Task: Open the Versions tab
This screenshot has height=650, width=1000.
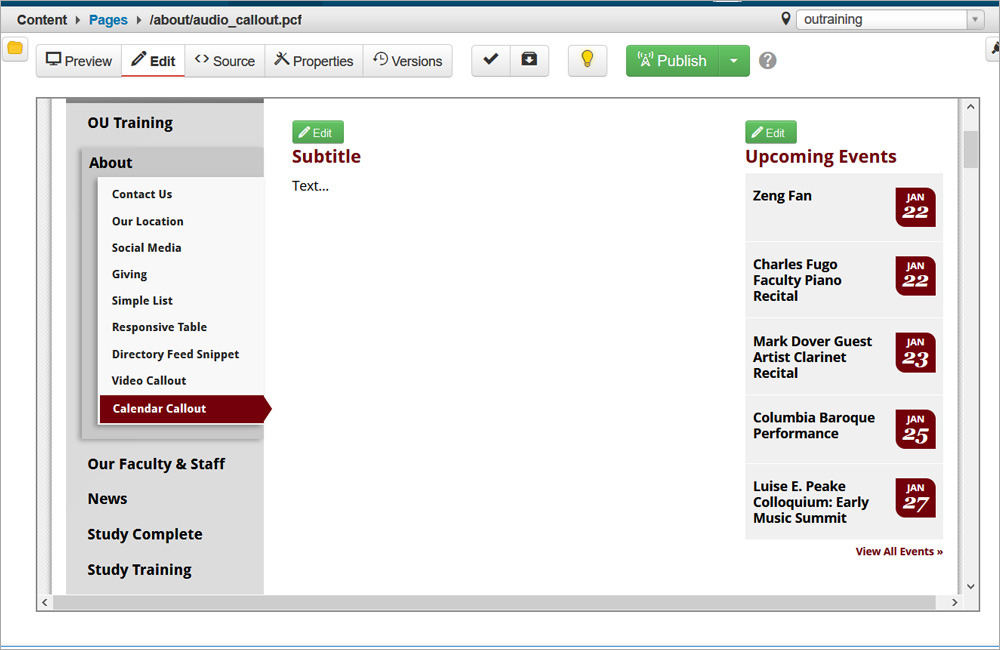Action: pyautogui.click(x=408, y=61)
